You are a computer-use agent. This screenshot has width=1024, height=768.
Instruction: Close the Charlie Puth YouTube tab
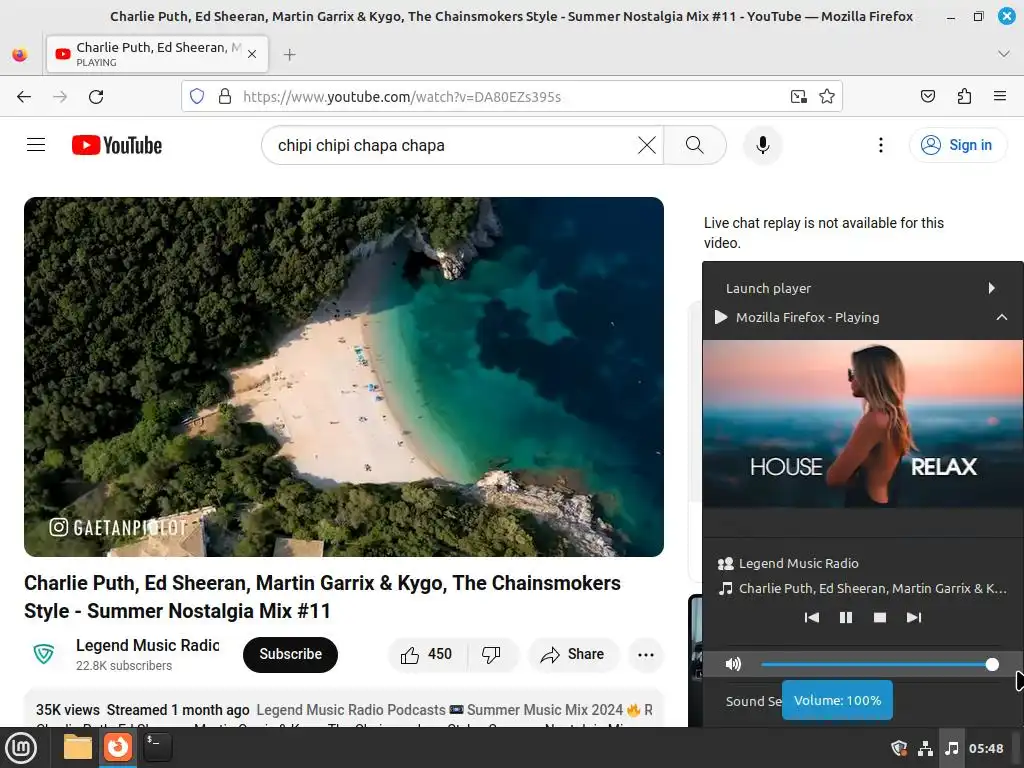[x=251, y=54]
